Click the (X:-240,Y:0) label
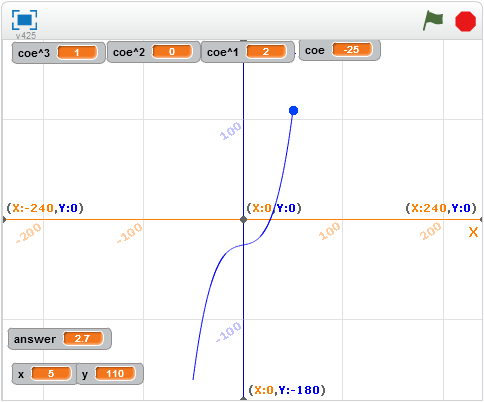 (x=45, y=208)
